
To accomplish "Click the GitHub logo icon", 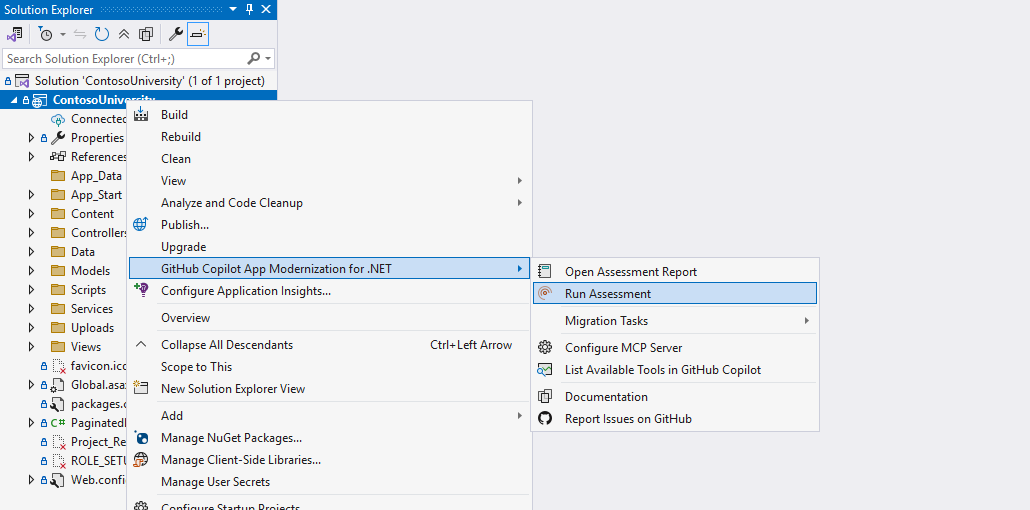I will [545, 418].
